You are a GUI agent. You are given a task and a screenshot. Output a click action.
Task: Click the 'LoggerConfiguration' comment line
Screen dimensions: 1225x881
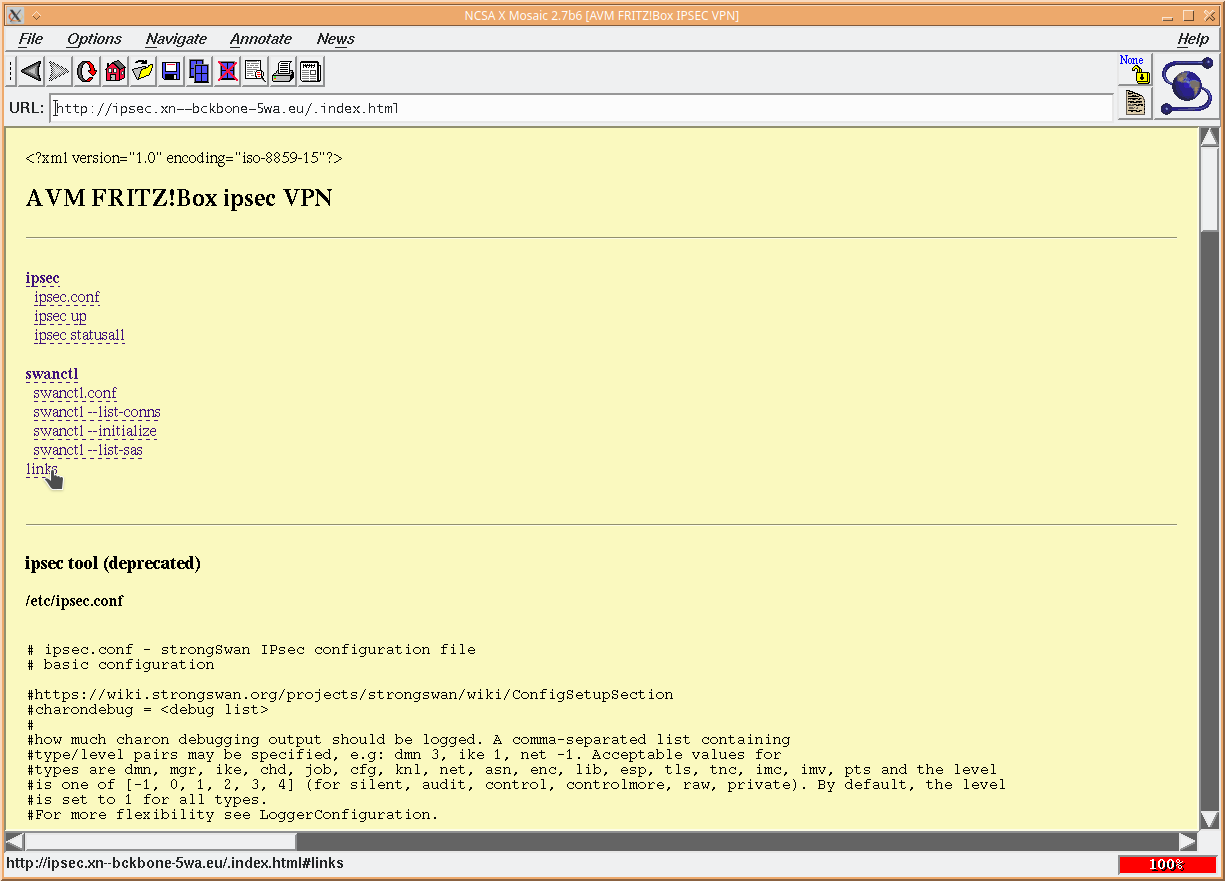(233, 814)
